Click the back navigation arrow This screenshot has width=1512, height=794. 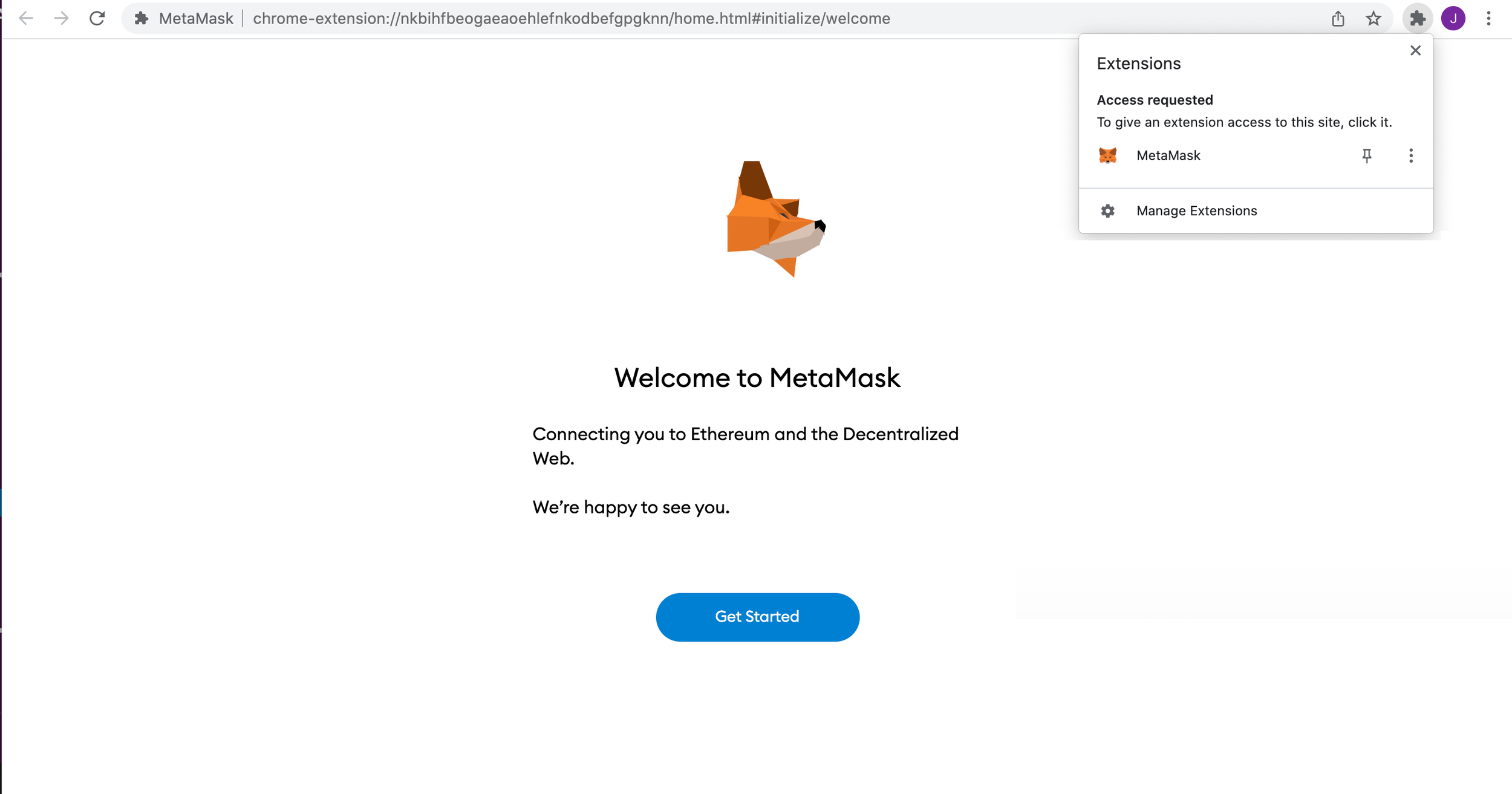(x=25, y=18)
